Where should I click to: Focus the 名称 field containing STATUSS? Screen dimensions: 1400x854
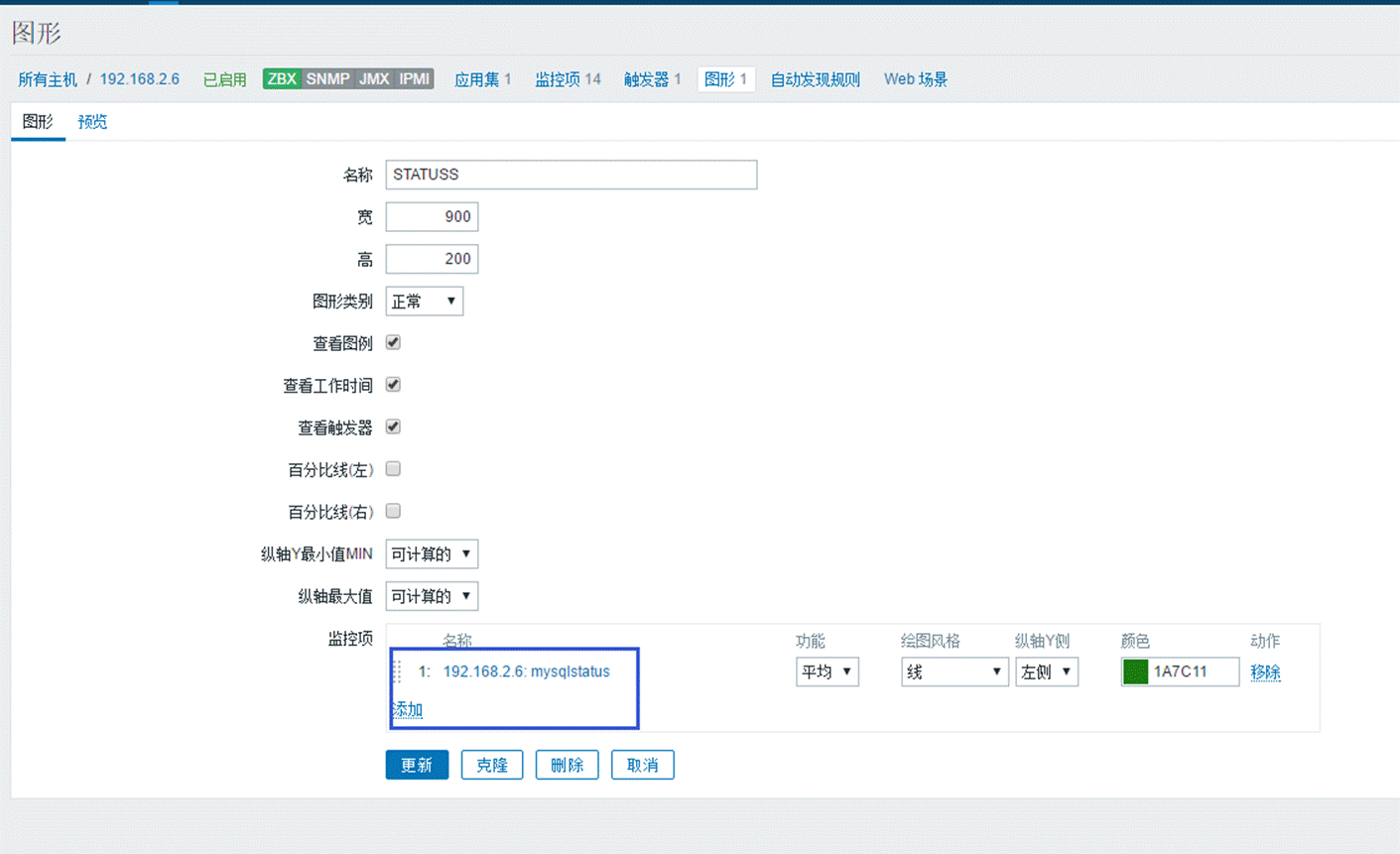[x=572, y=175]
